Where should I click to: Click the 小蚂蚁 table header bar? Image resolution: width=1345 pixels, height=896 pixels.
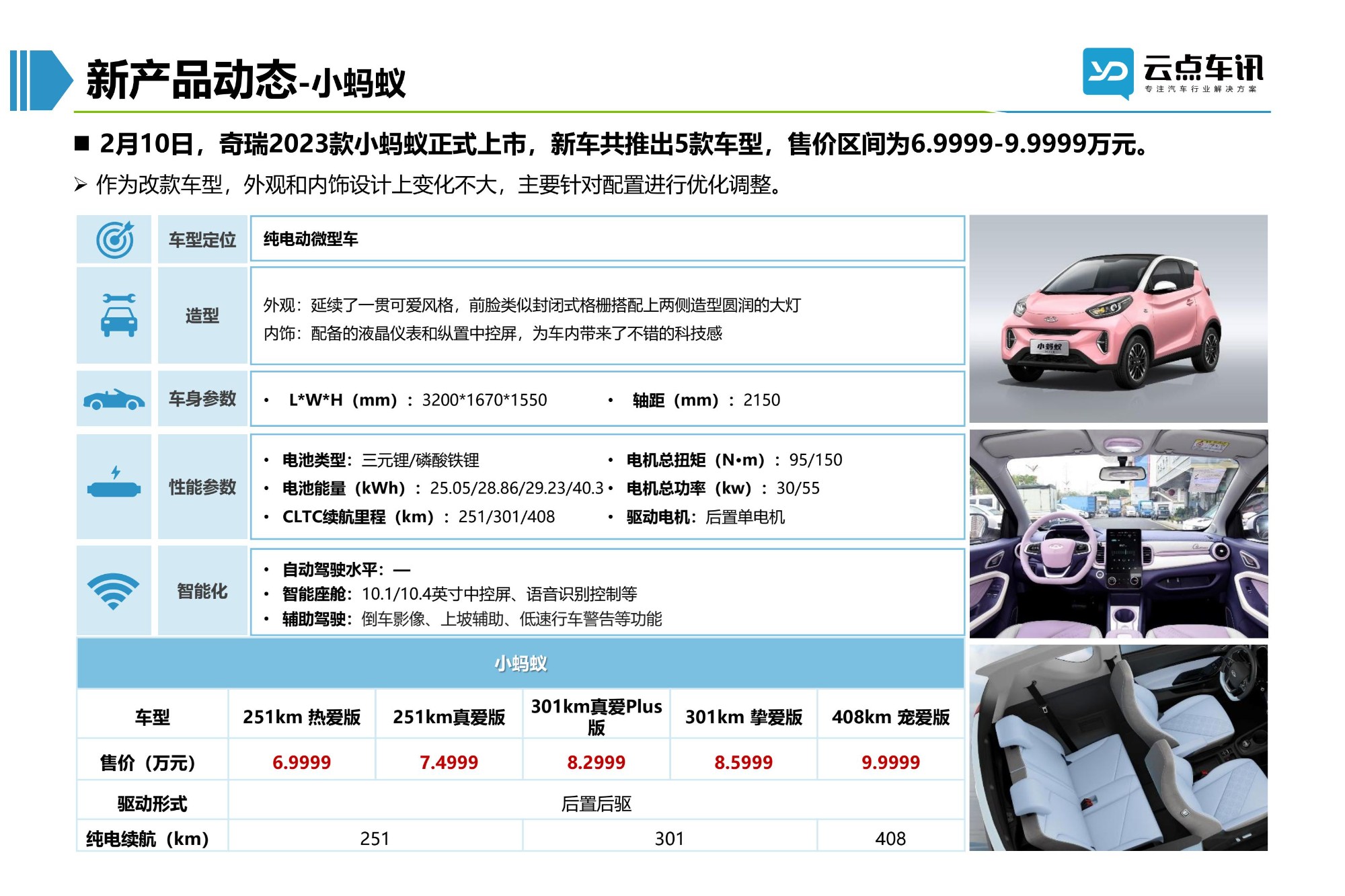(521, 663)
